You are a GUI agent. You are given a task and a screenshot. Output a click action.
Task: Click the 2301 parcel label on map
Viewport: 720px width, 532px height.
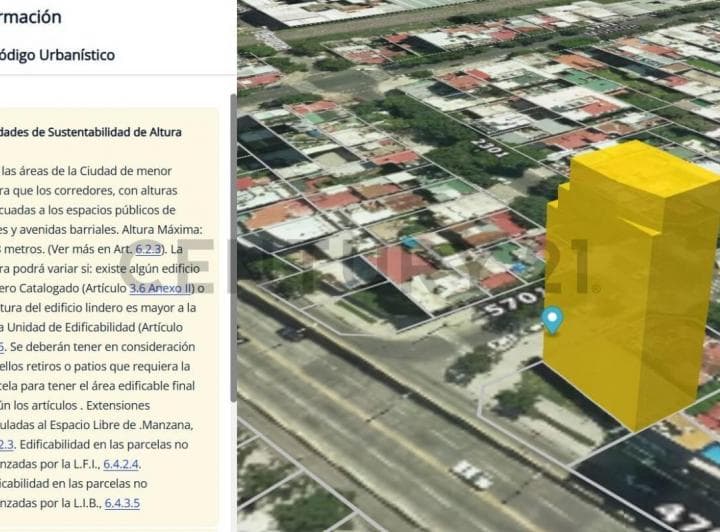pos(490,149)
